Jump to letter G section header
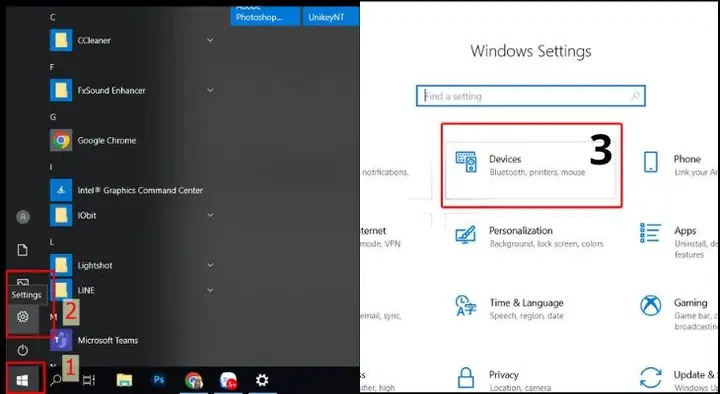The height and width of the screenshot is (394, 720). (x=53, y=117)
